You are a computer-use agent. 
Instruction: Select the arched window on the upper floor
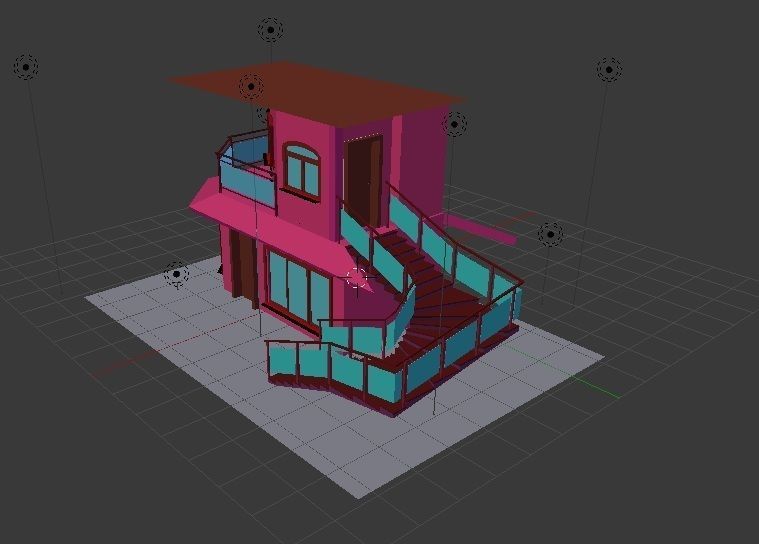click(302, 171)
